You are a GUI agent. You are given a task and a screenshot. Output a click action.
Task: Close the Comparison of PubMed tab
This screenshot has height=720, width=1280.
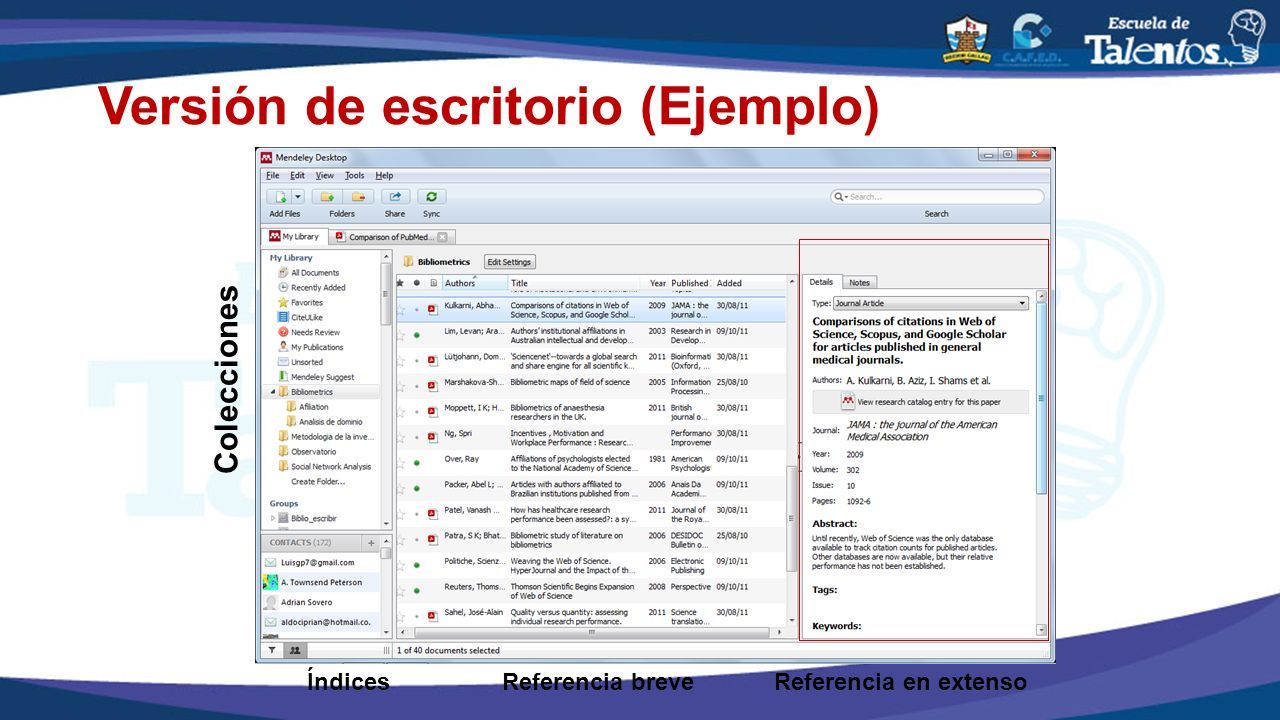tap(443, 237)
